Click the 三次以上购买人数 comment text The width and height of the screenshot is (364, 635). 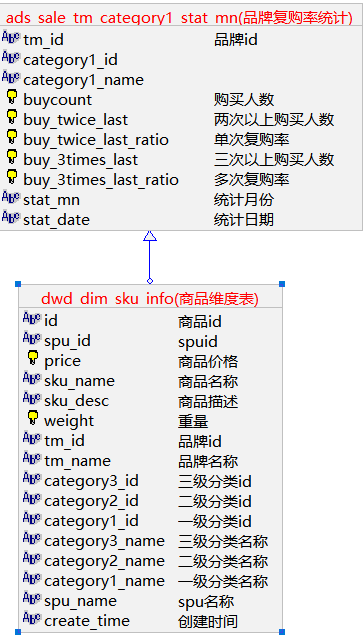274,160
